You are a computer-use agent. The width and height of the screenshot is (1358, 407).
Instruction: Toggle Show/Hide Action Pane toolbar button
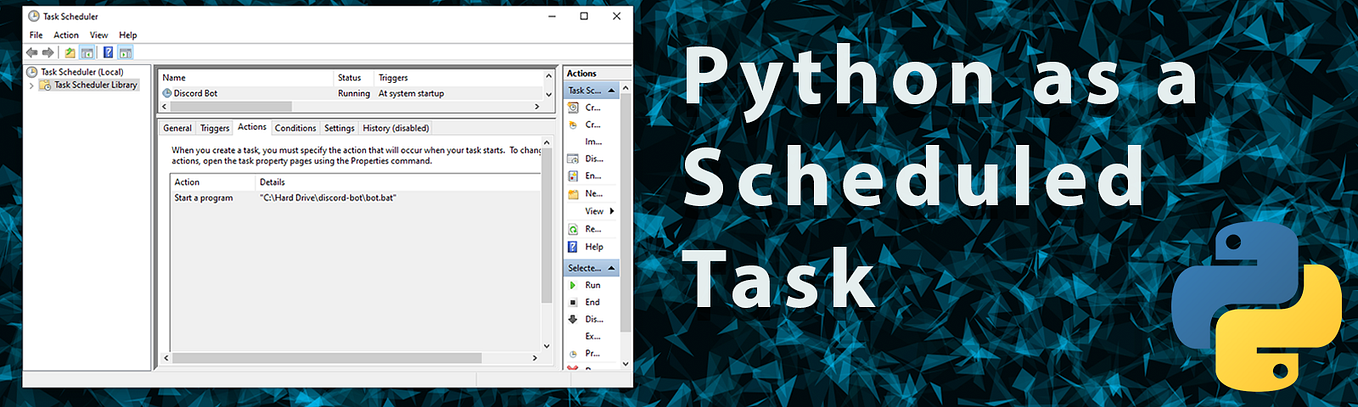(126, 52)
